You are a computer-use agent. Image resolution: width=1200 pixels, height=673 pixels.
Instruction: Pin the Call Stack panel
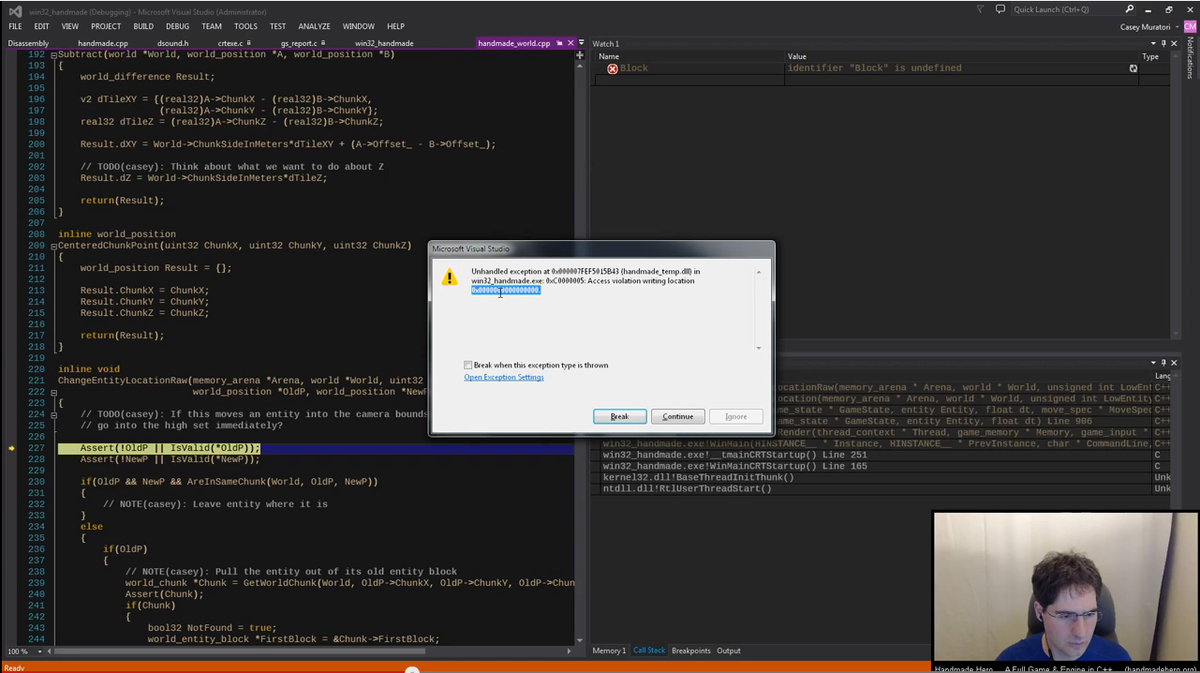(x=1163, y=362)
